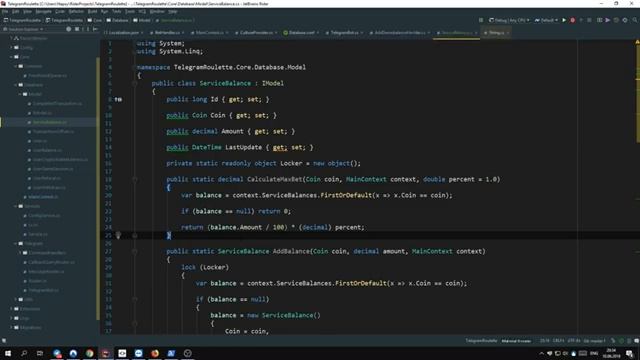Switch to the Database.conf tab
640x360 pixels.
click(x=301, y=32)
